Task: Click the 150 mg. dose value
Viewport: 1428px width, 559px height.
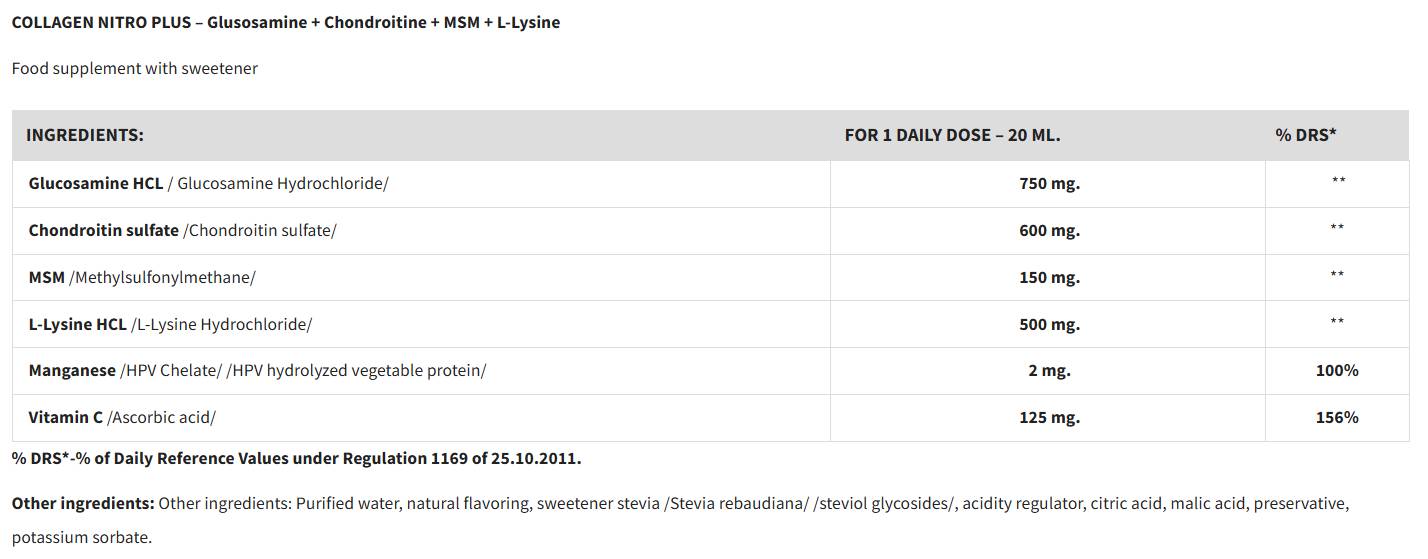Action: [x=1049, y=278]
